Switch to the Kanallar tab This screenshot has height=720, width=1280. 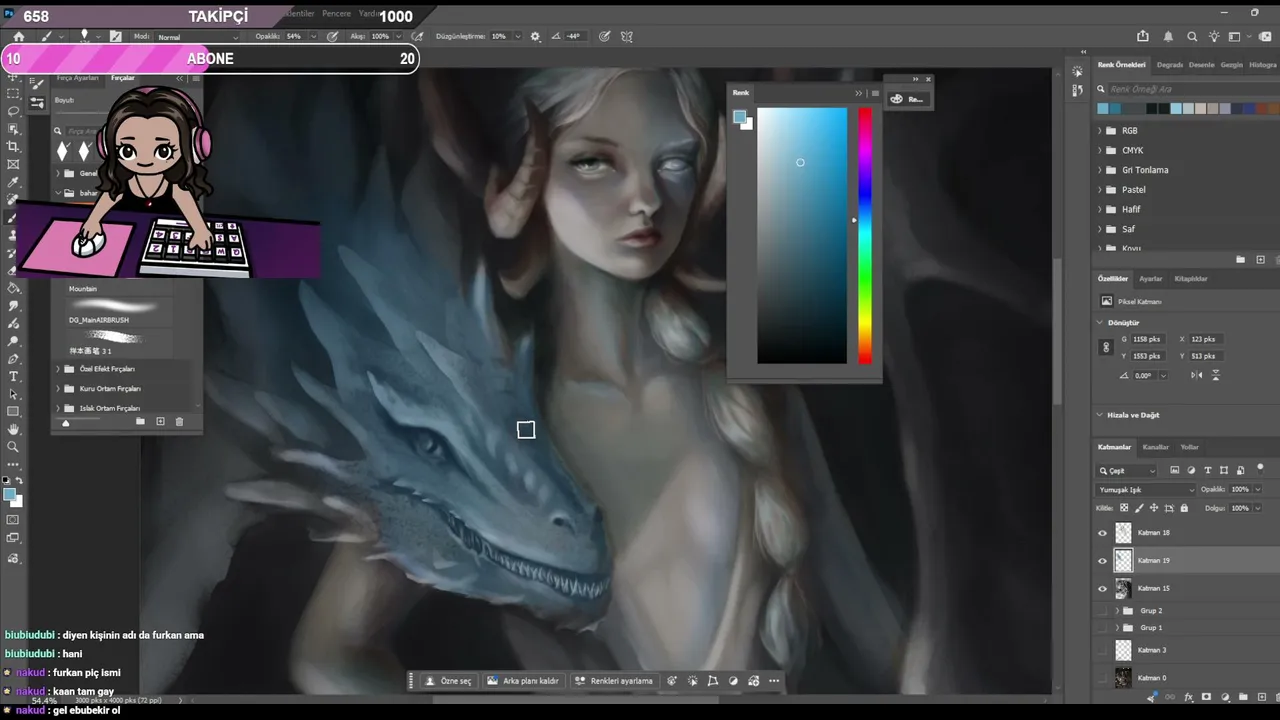[1156, 447]
